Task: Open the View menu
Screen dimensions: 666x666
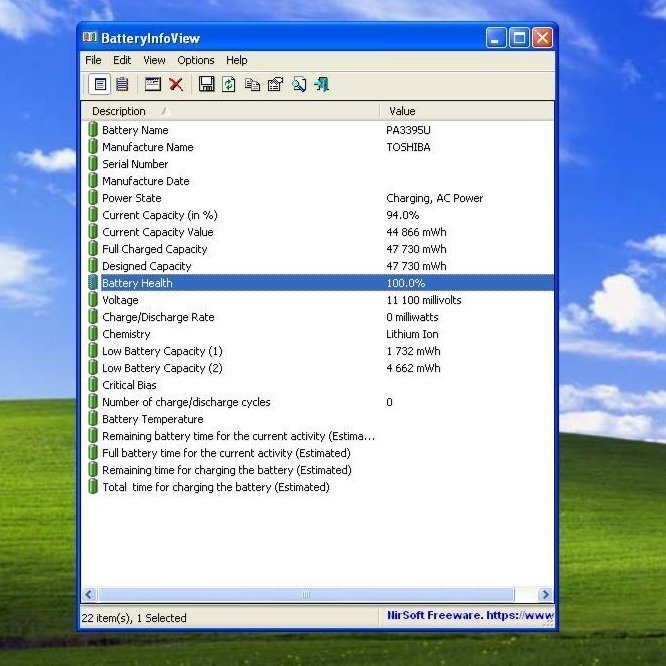Action: 154,60
